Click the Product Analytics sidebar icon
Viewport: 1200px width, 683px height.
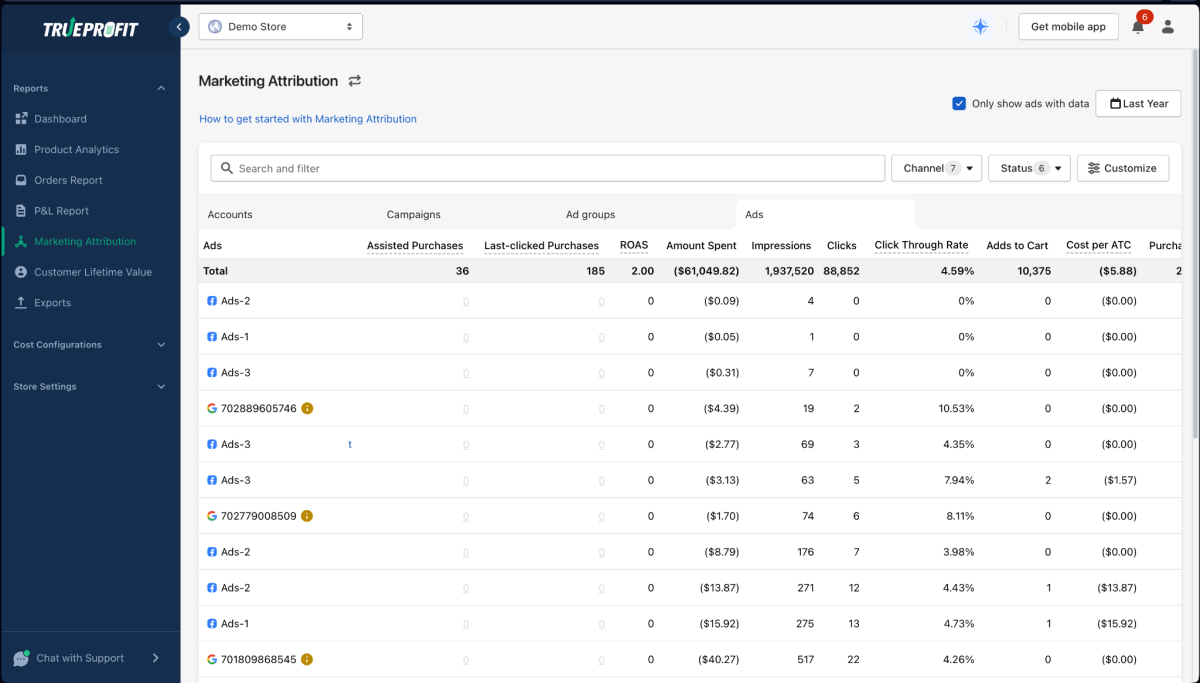(x=22, y=150)
